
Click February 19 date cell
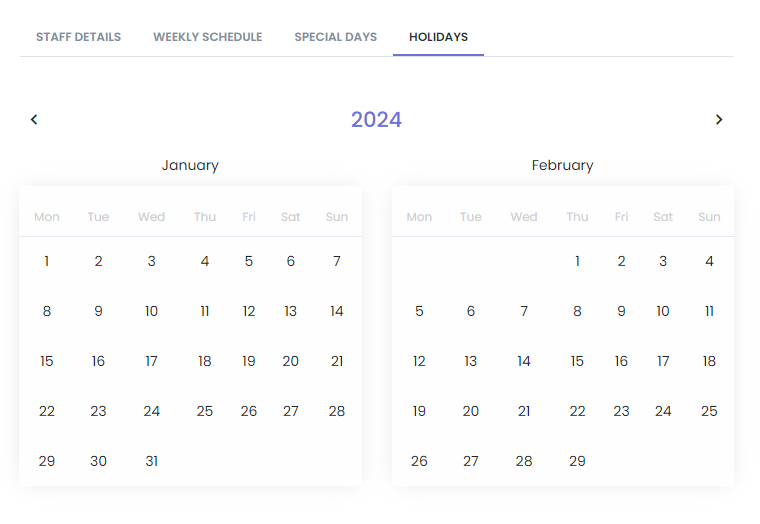click(x=419, y=411)
